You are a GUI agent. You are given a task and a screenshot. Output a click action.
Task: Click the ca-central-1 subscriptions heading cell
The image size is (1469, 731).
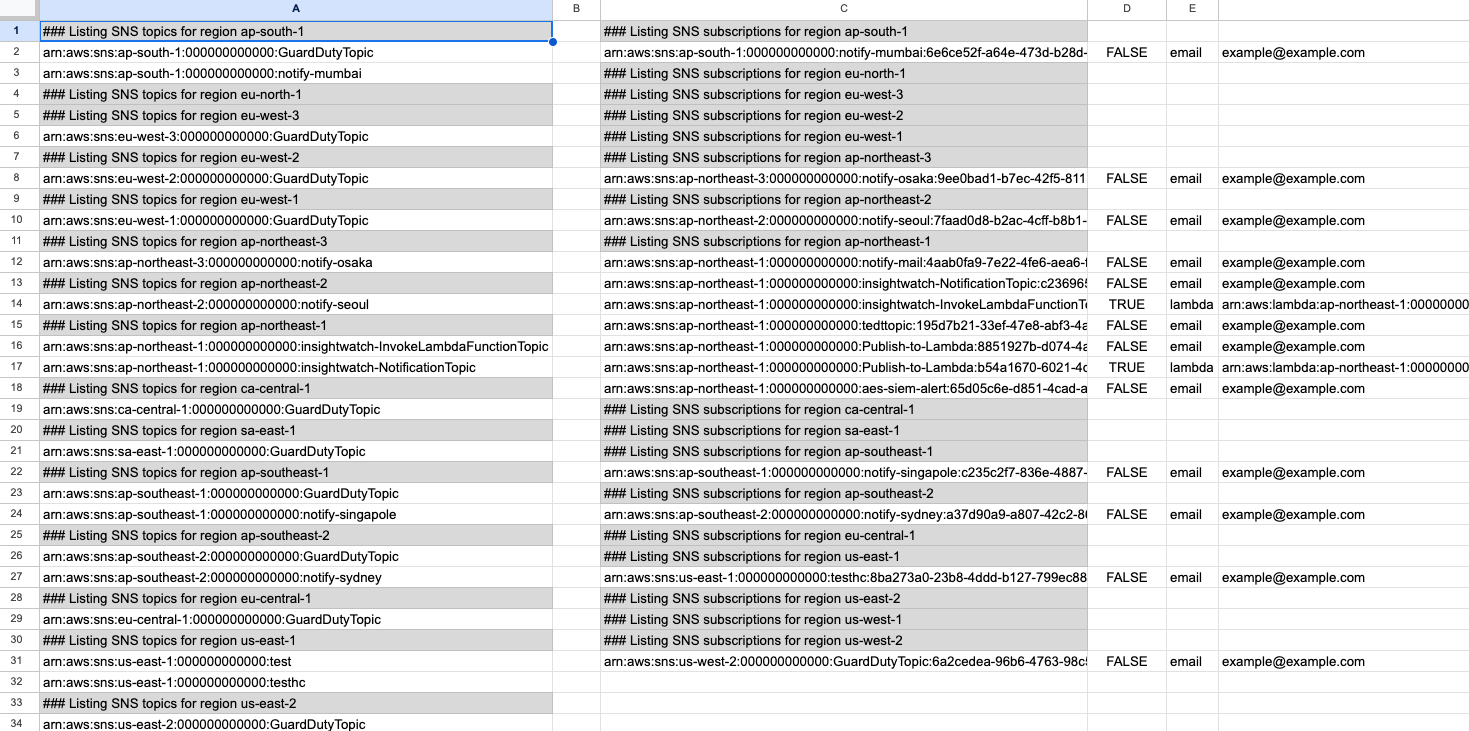click(843, 409)
